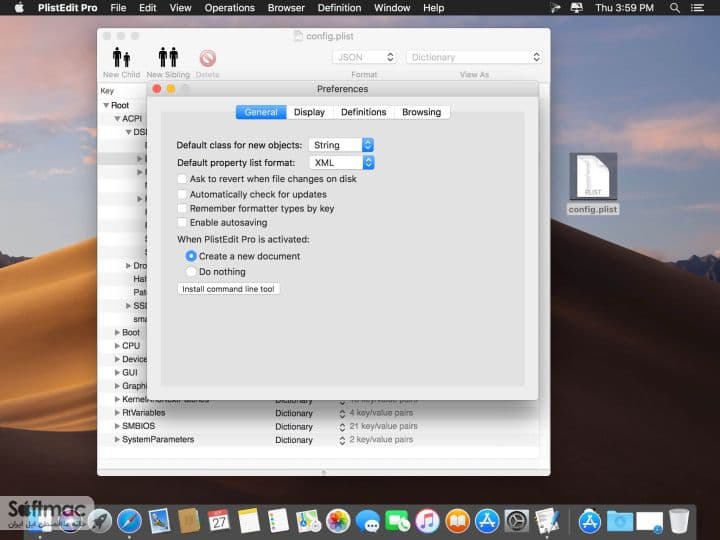Open the Dictionary View As popup
The height and width of the screenshot is (540, 720).
tap(474, 57)
